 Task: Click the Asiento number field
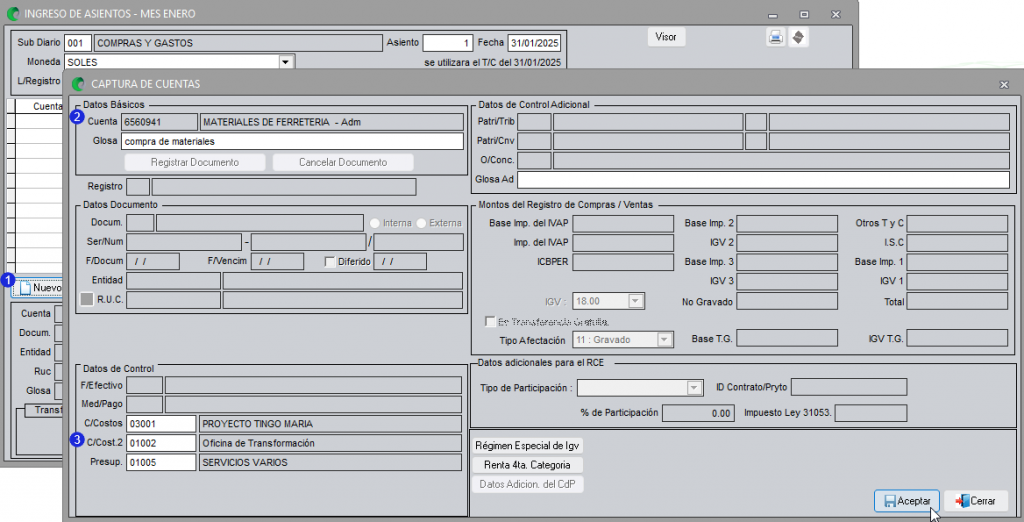click(x=448, y=43)
